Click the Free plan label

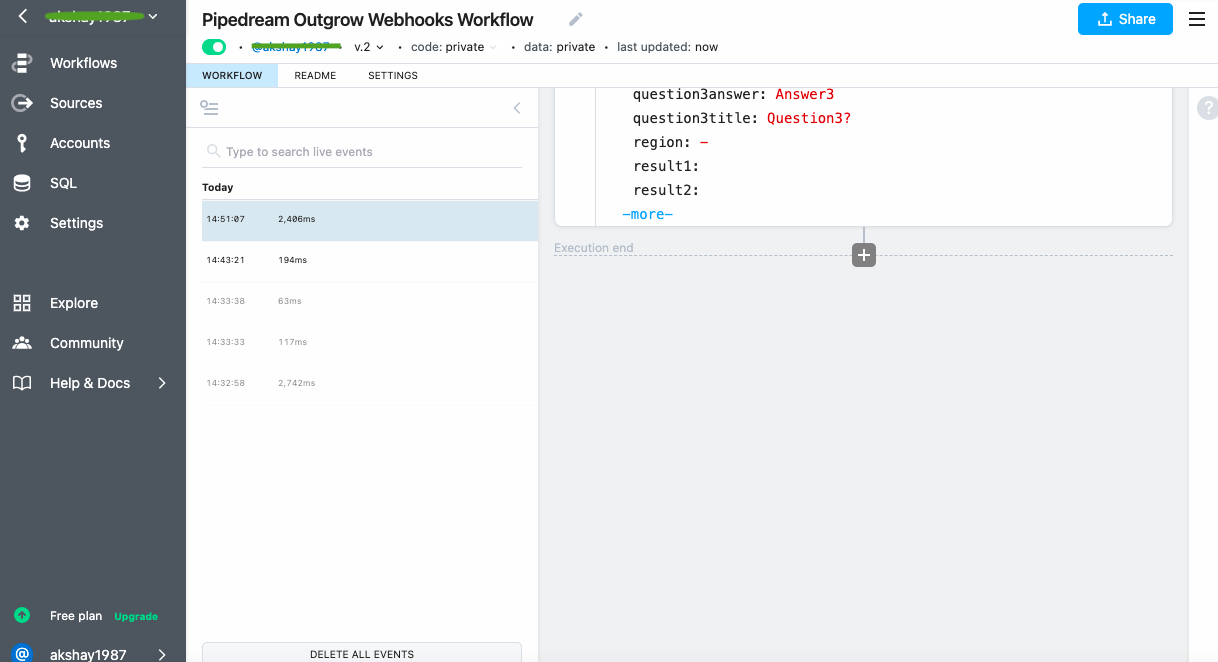pyautogui.click(x=78, y=616)
